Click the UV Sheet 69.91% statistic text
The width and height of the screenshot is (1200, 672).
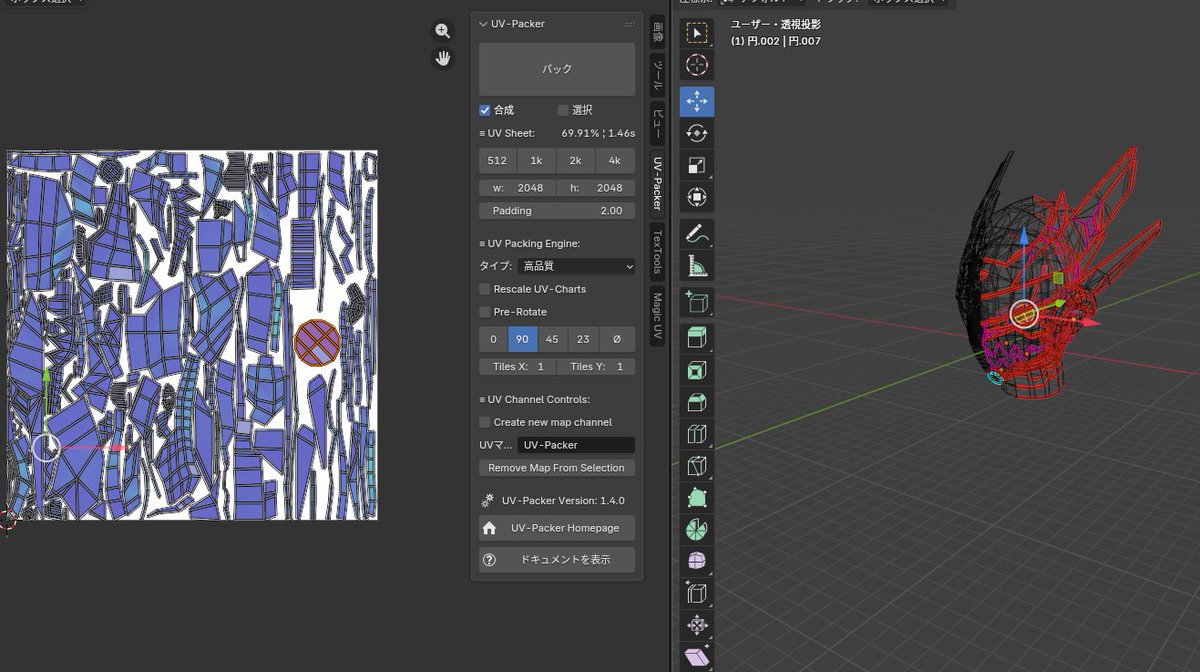pos(598,133)
